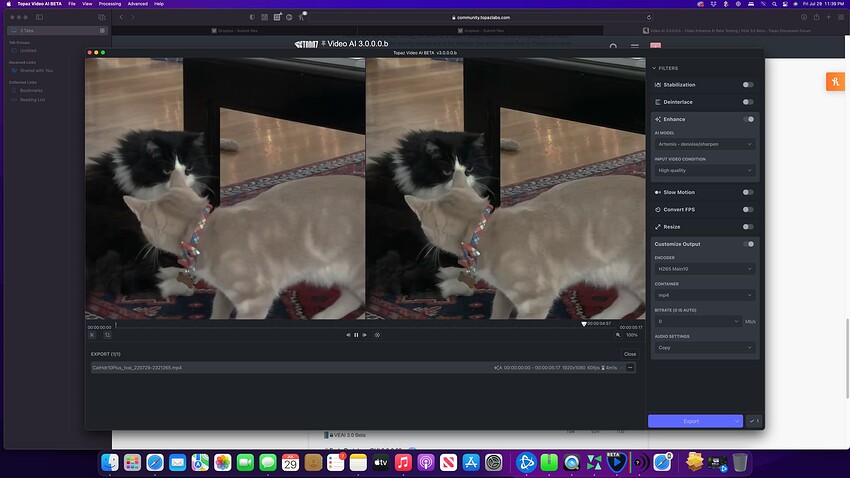Open Topaz Video AI BETA dock icon
This screenshot has height=478, width=850.
coord(616,462)
